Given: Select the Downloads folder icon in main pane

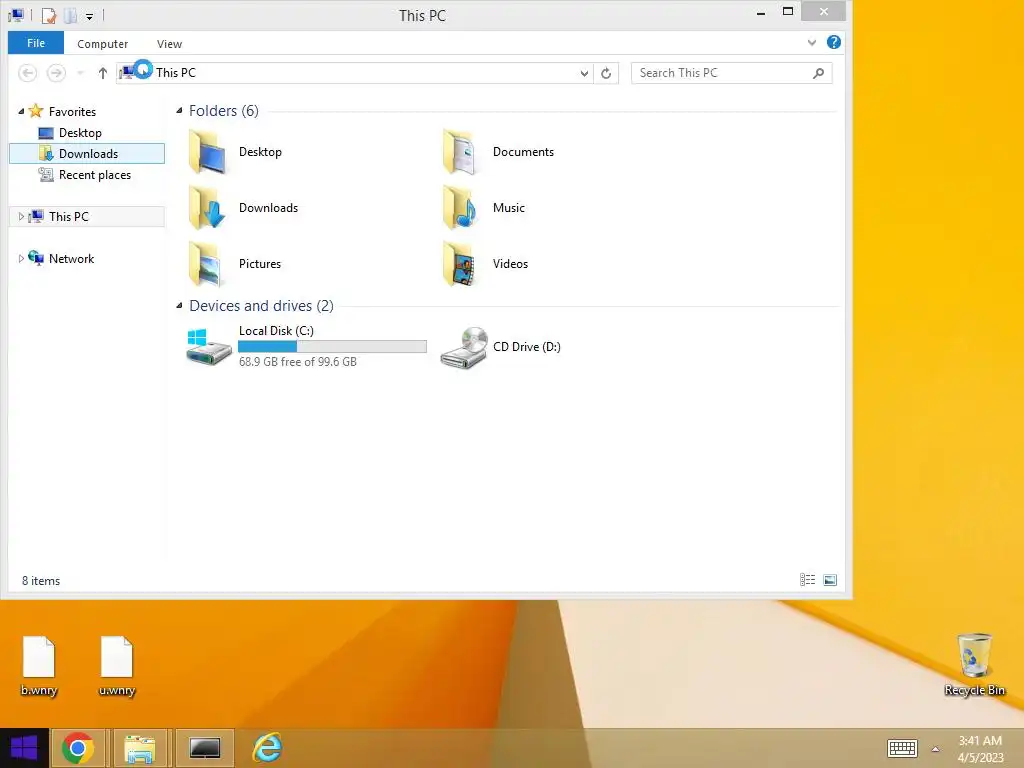Looking at the screenshot, I should click(208, 208).
